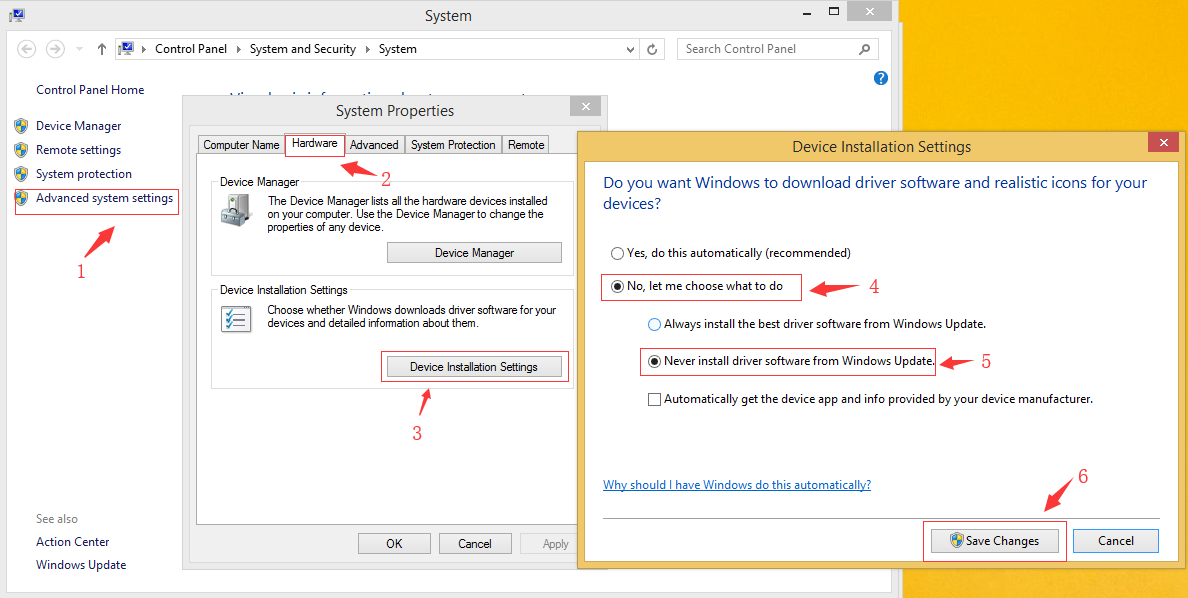Image resolution: width=1188 pixels, height=598 pixels.
Task: Open Control Panel Home link
Action: pos(90,89)
